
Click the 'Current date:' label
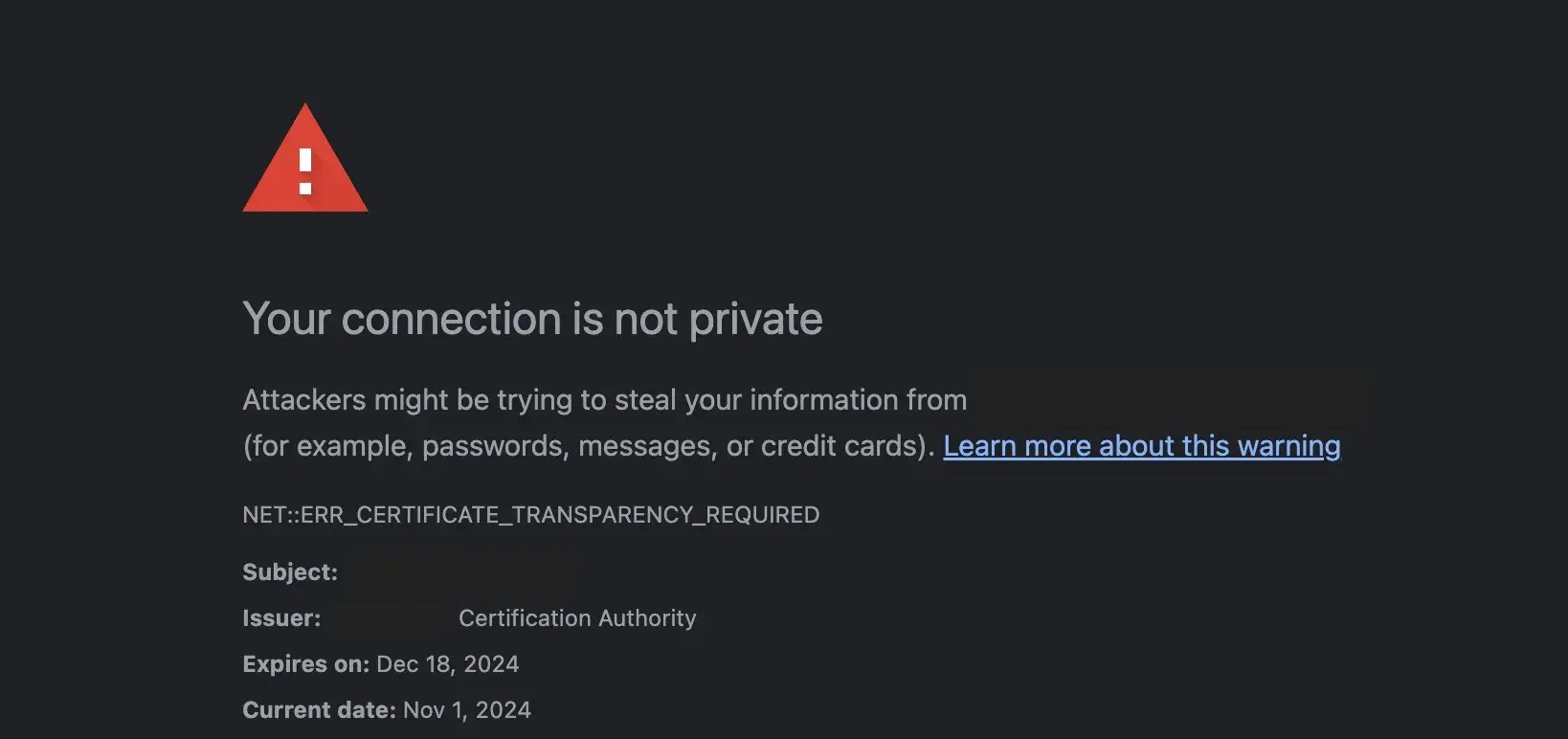319,710
